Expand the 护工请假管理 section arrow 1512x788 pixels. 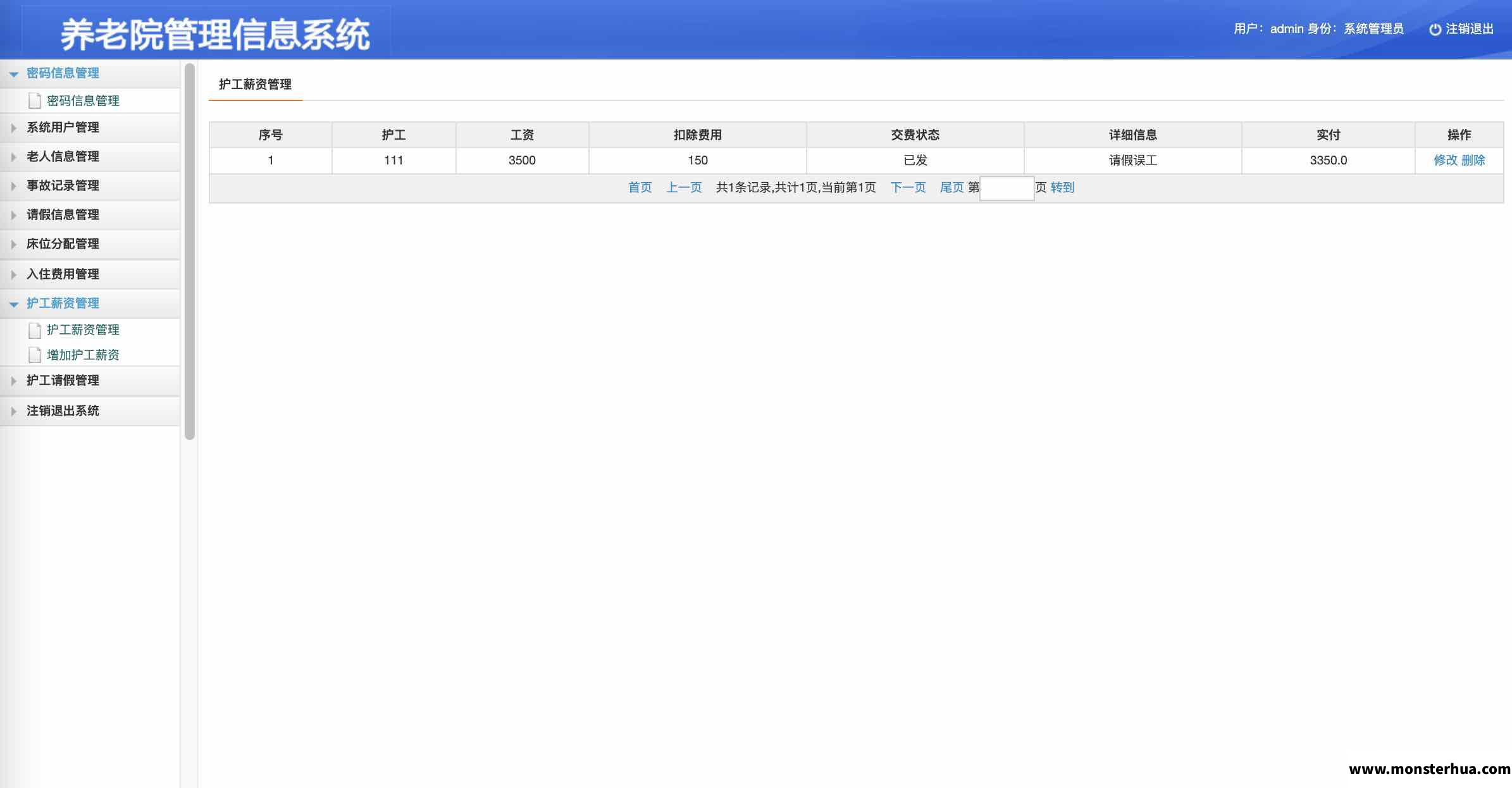(13, 381)
